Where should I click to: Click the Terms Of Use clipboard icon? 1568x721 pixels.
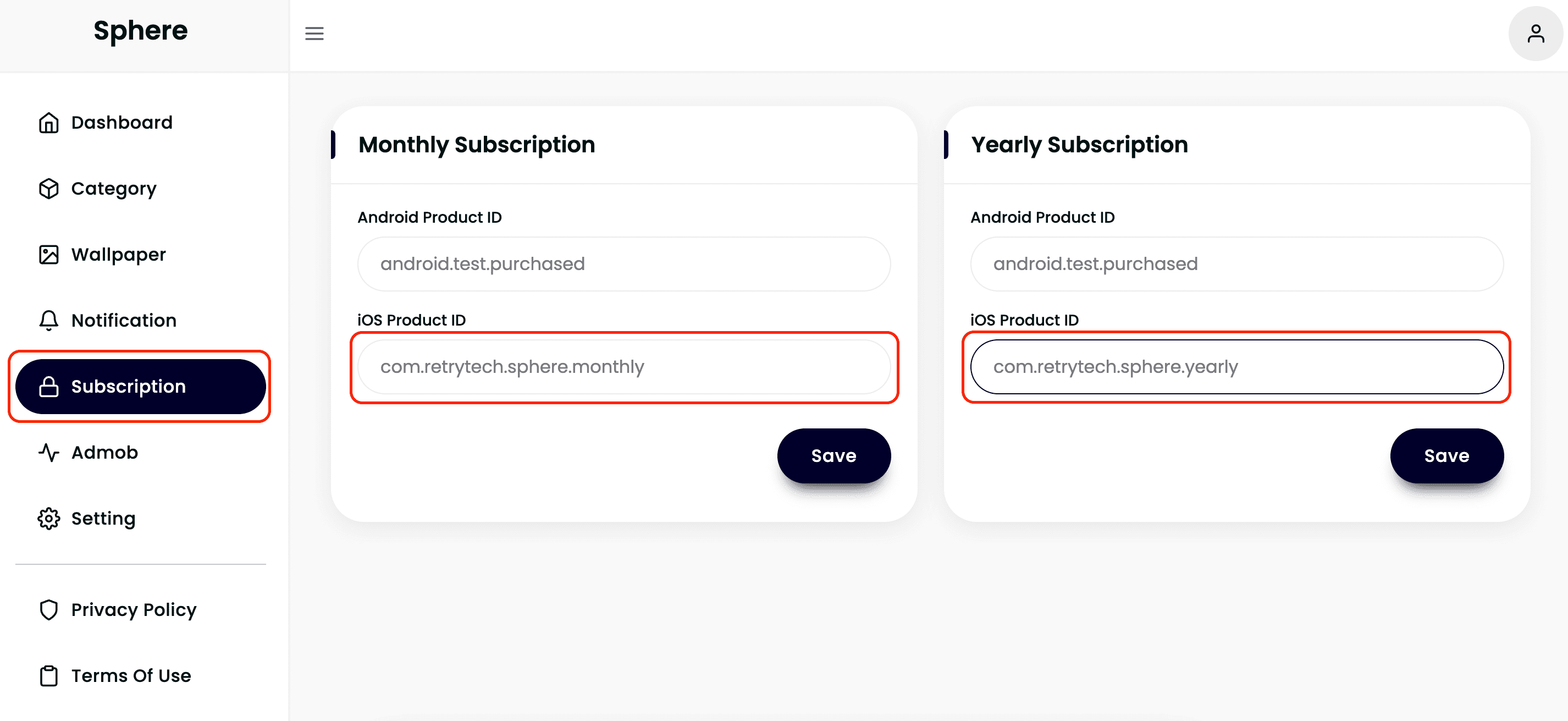coord(49,676)
